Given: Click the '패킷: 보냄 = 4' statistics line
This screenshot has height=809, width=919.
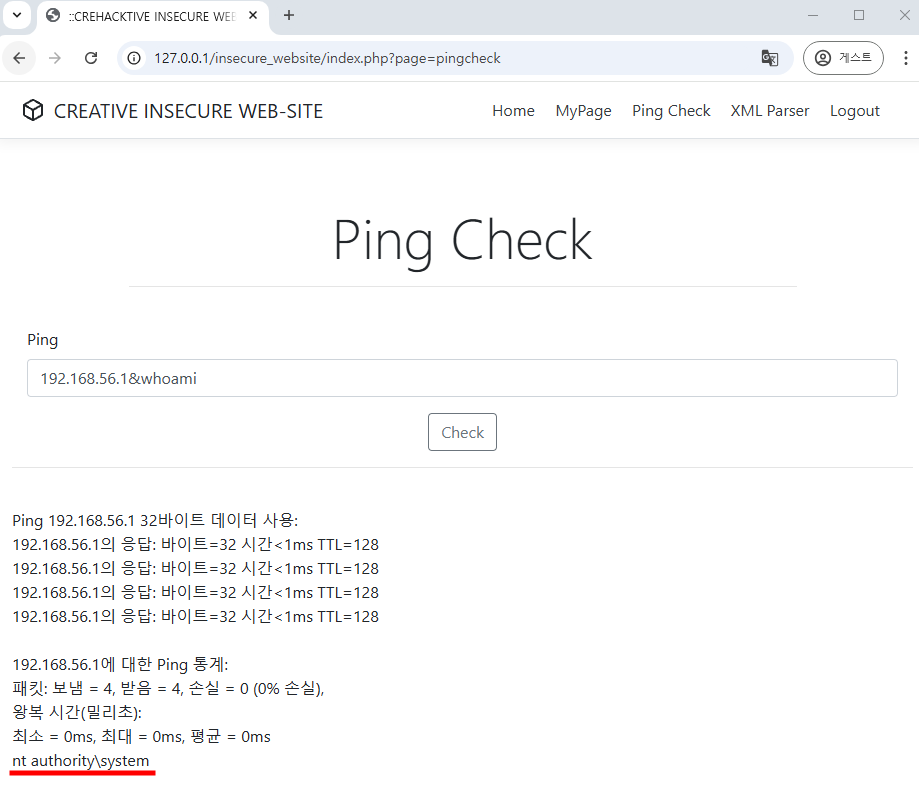Looking at the screenshot, I should [168, 688].
